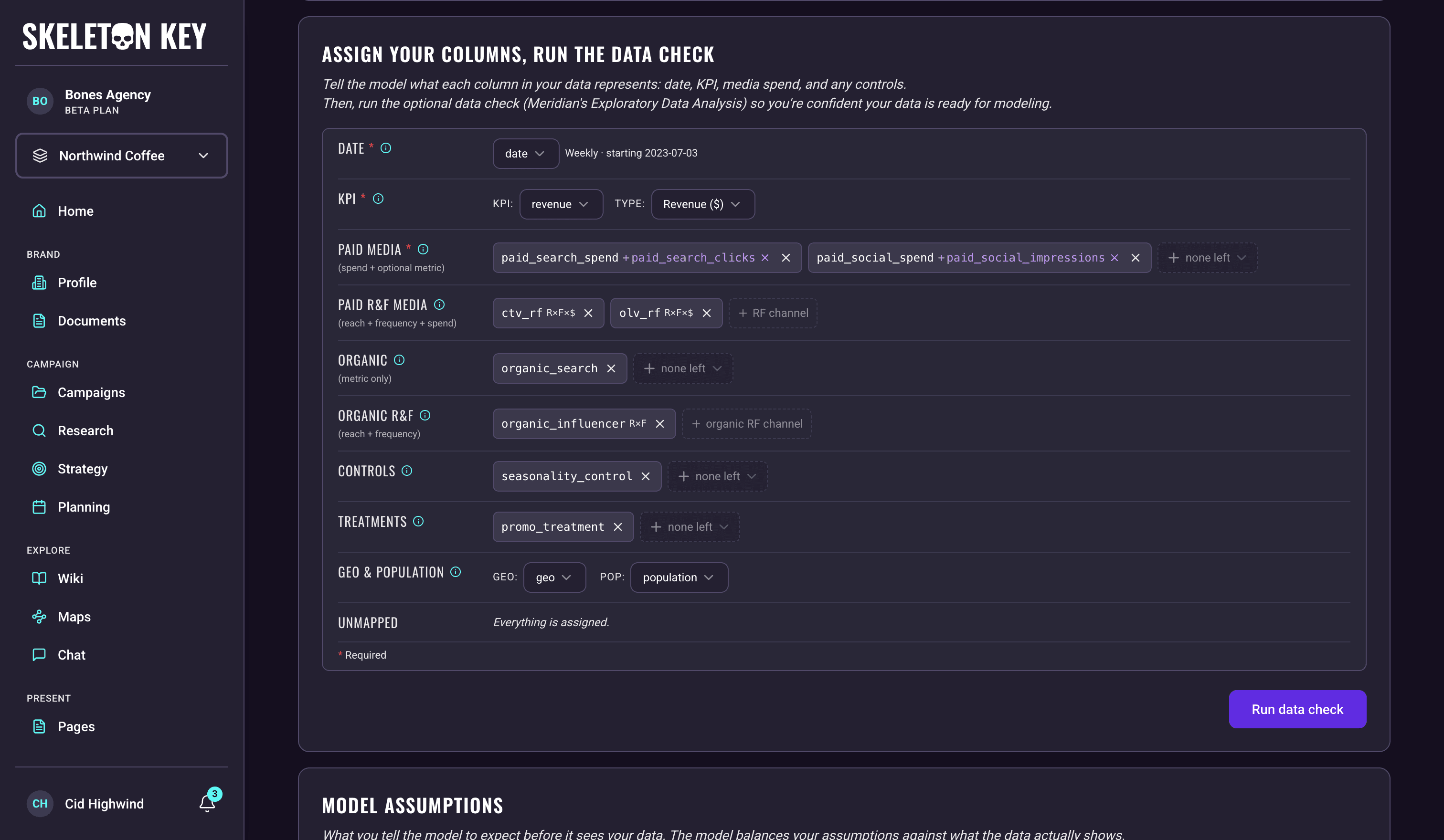Open Research in sidebar
Image resolution: width=1444 pixels, height=840 pixels.
point(85,430)
